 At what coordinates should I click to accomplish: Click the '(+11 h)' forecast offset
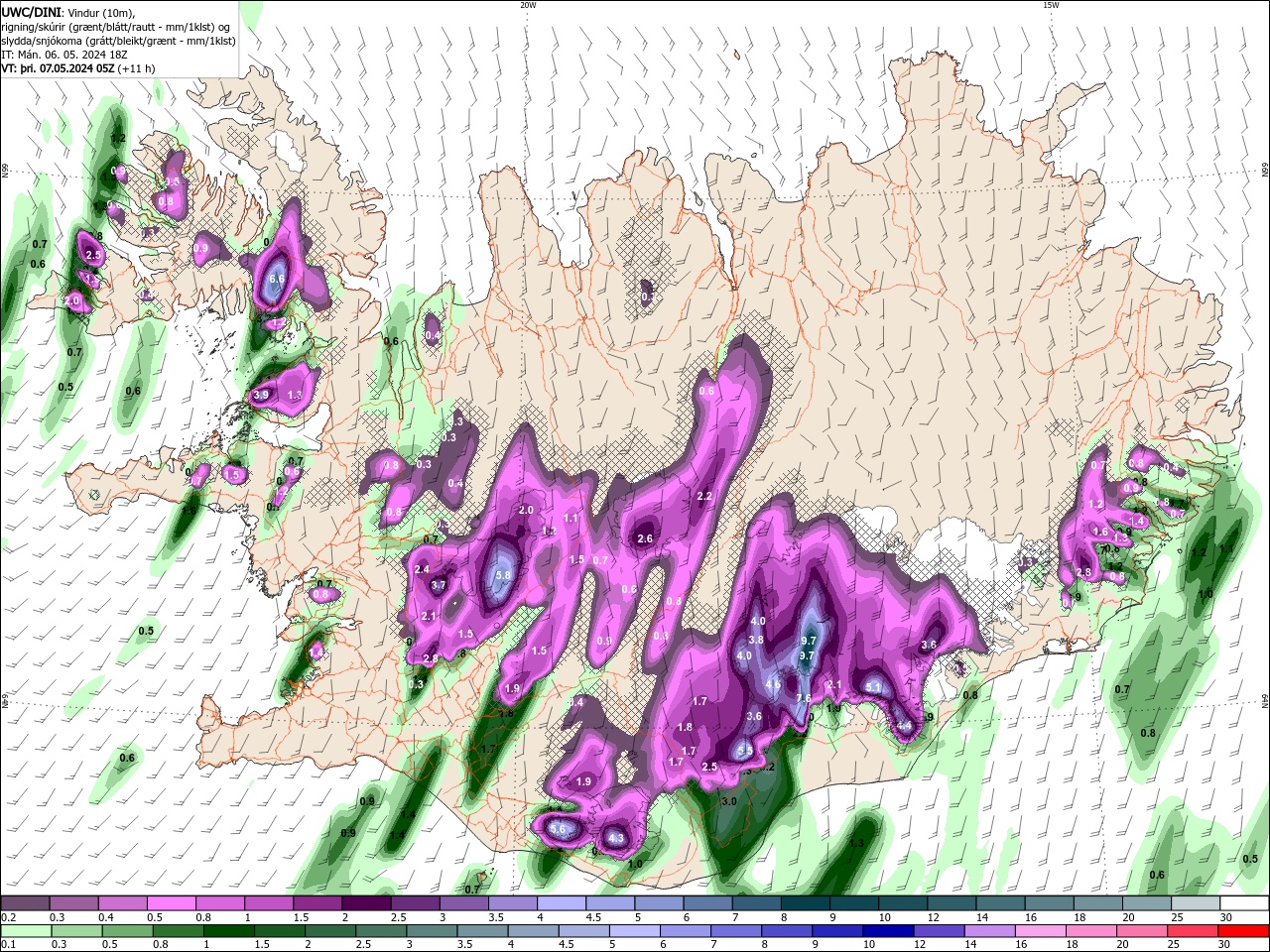[x=137, y=69]
